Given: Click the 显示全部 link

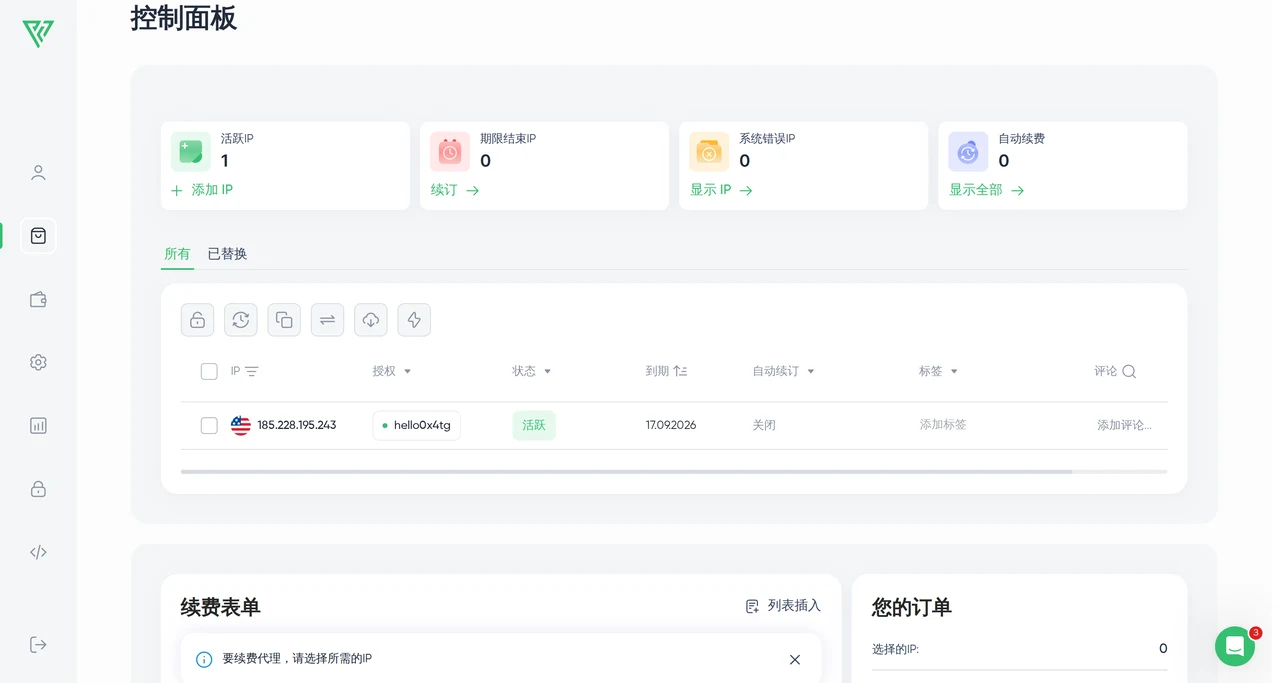Looking at the screenshot, I should (987, 190).
